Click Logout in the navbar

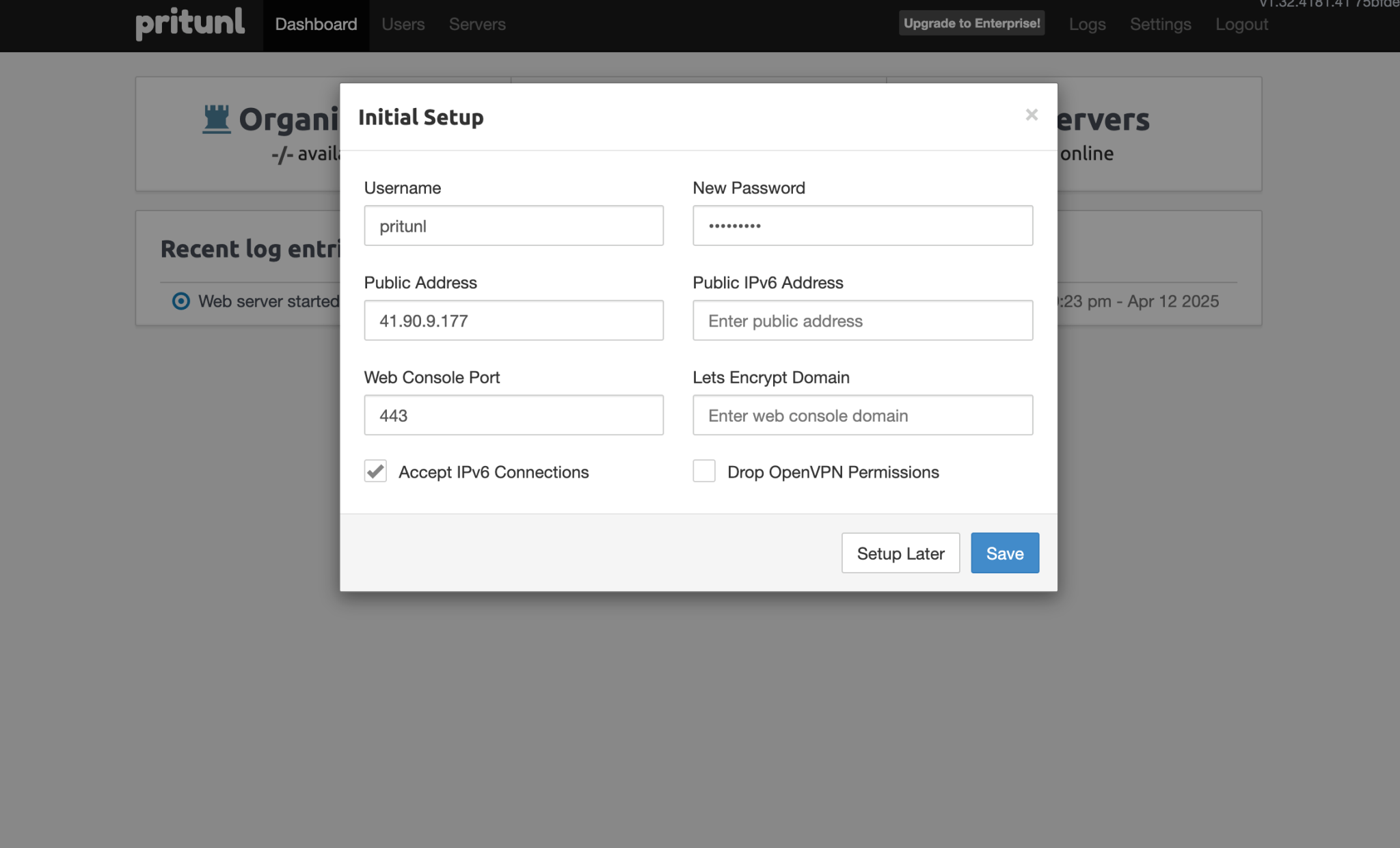tap(1241, 25)
